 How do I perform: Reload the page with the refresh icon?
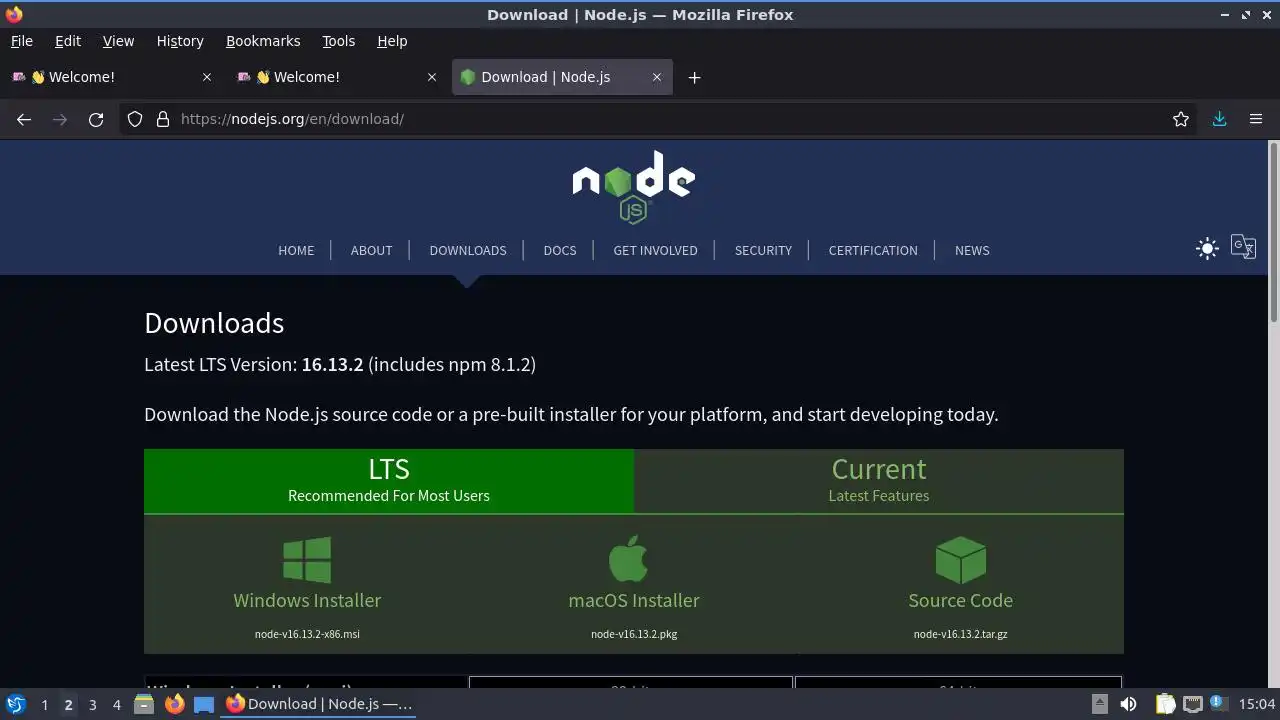[x=96, y=119]
